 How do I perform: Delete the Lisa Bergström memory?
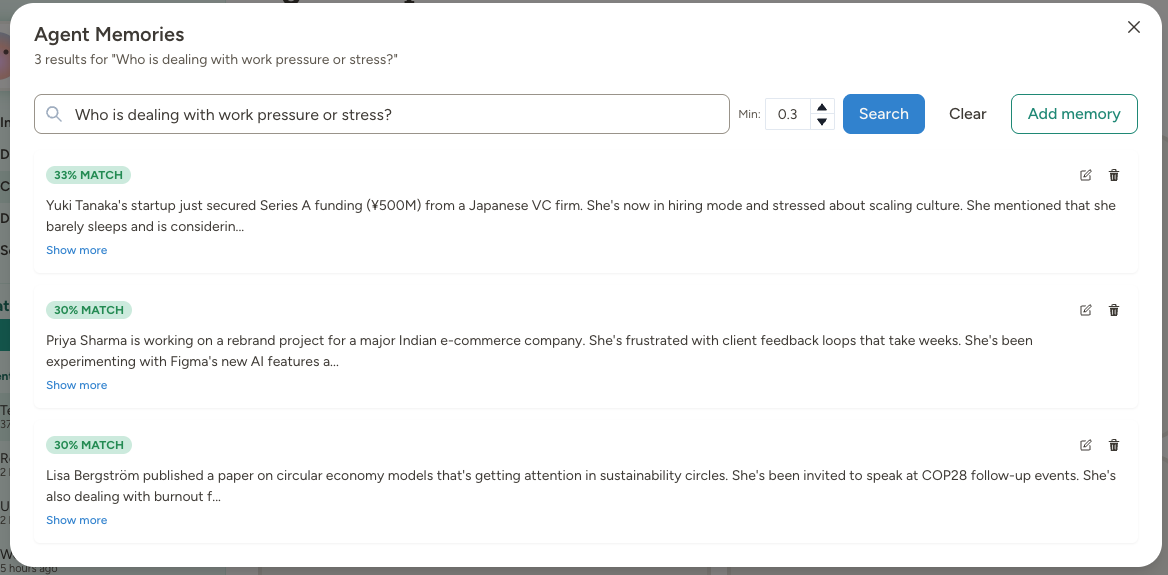click(x=1114, y=445)
